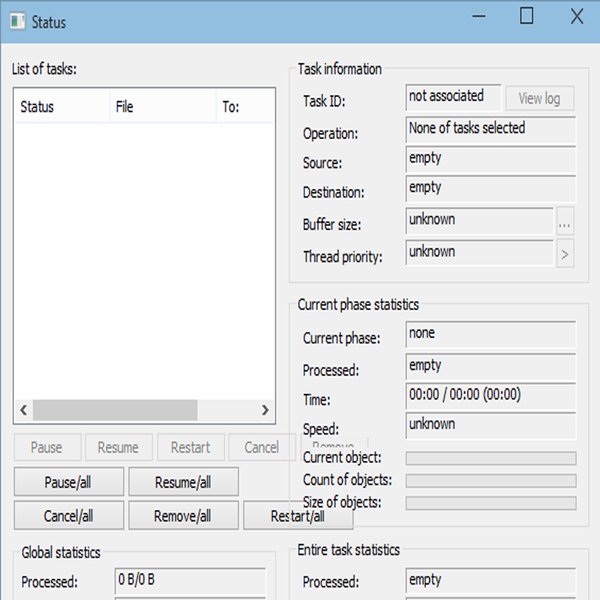Viewport: 600px width, 600px height.
Task: Click the List of tasks label
Action: point(44,69)
